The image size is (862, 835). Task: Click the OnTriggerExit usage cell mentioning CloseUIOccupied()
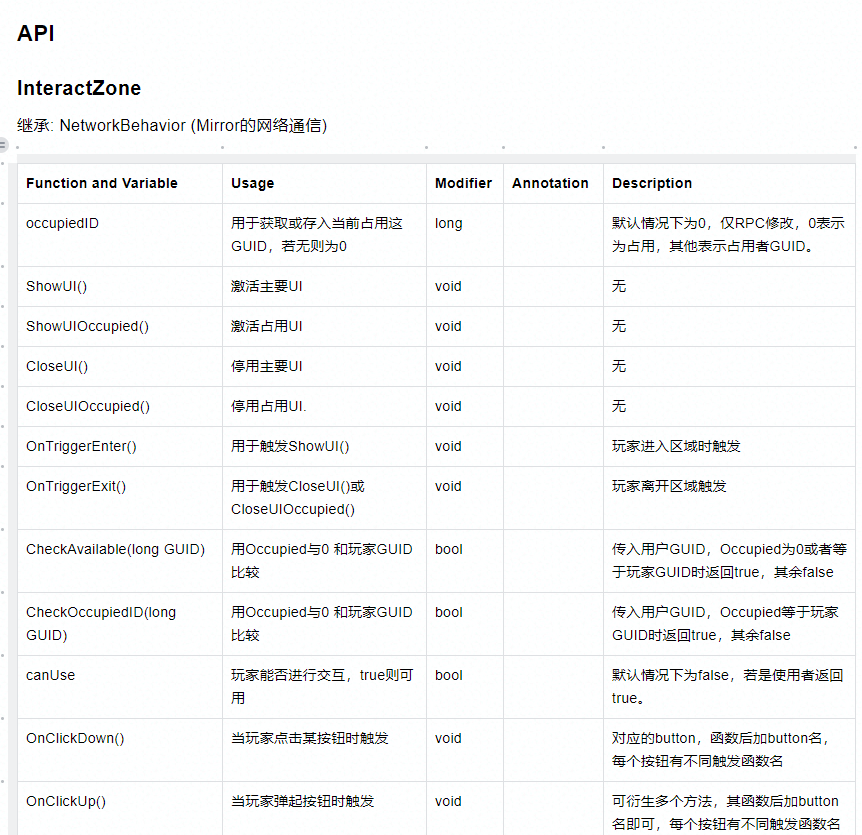tap(324, 498)
